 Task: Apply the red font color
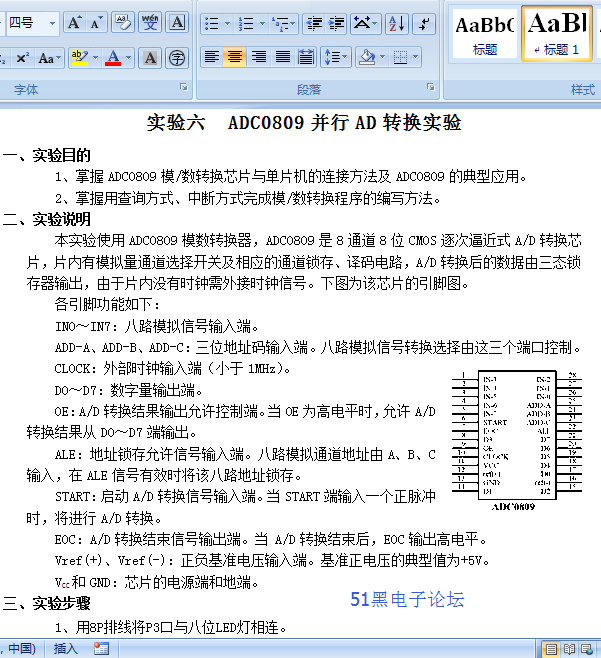tap(112, 57)
